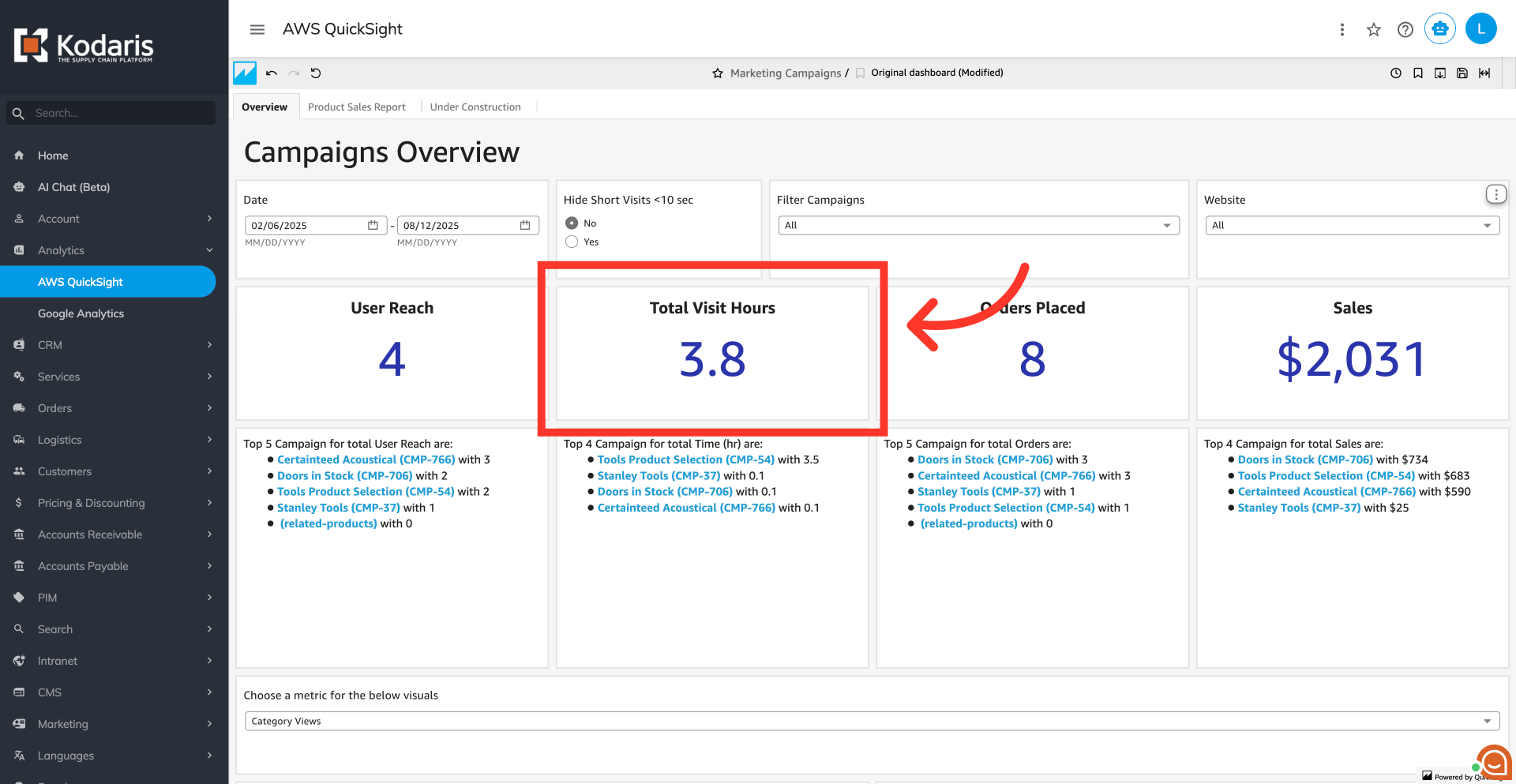
Task: Click the QuickSight logo icon
Action: click(245, 73)
